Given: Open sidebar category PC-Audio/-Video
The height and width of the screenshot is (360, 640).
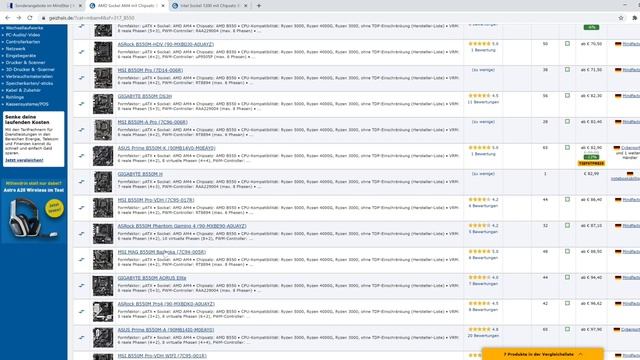Looking at the screenshot, I should [x=22, y=35].
